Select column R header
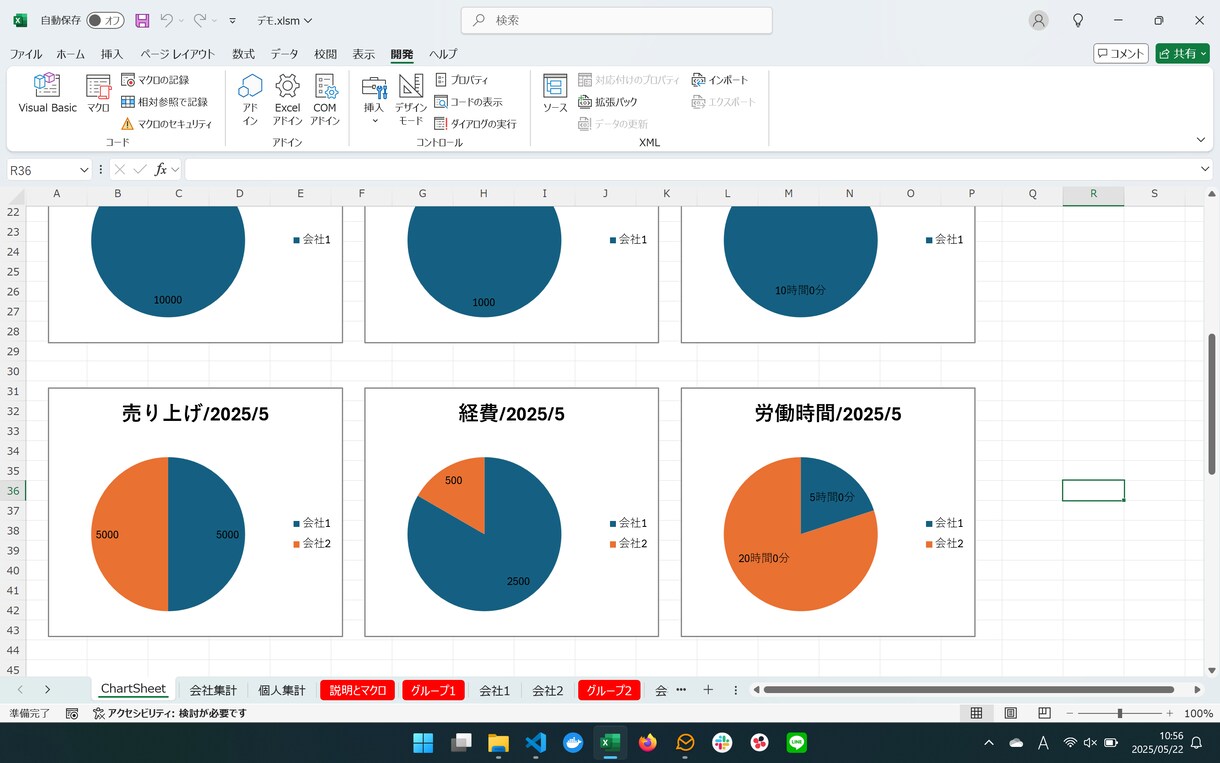Screen dimensions: 1220x763 coord(1093,194)
